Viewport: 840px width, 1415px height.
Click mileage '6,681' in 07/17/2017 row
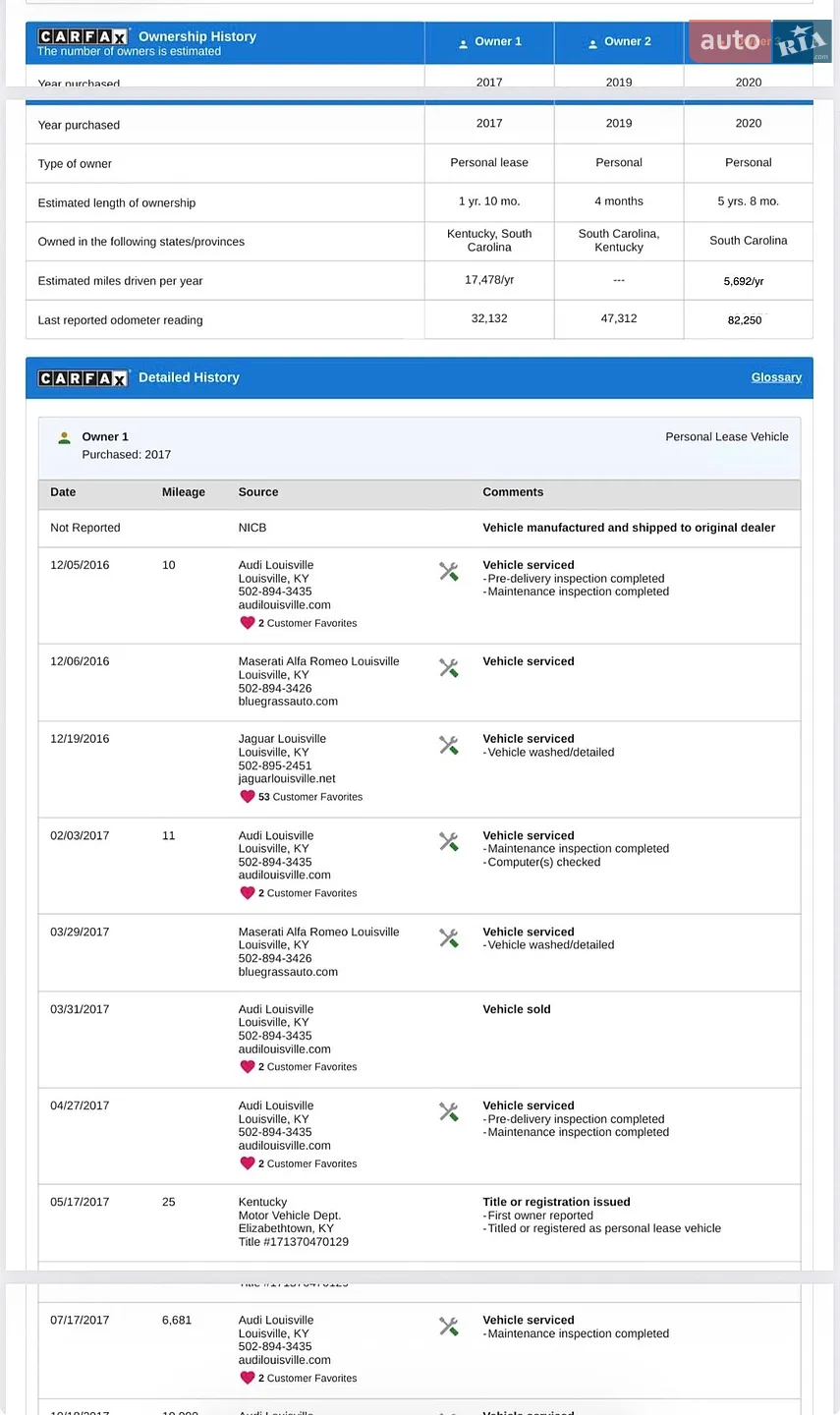[x=177, y=1321]
